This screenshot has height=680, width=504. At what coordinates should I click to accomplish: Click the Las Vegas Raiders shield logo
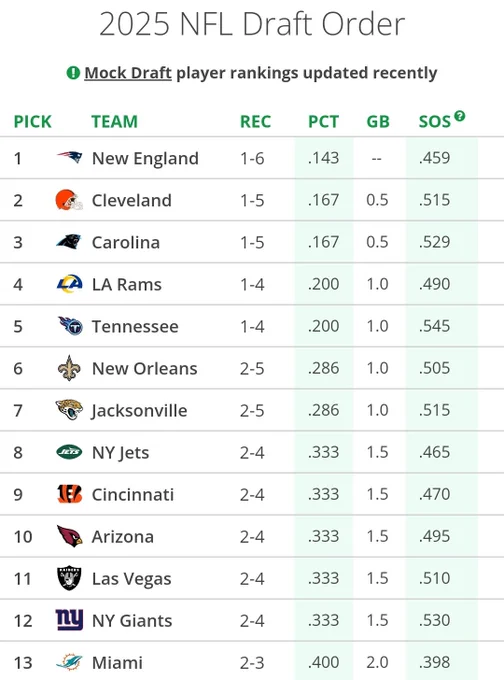69,578
